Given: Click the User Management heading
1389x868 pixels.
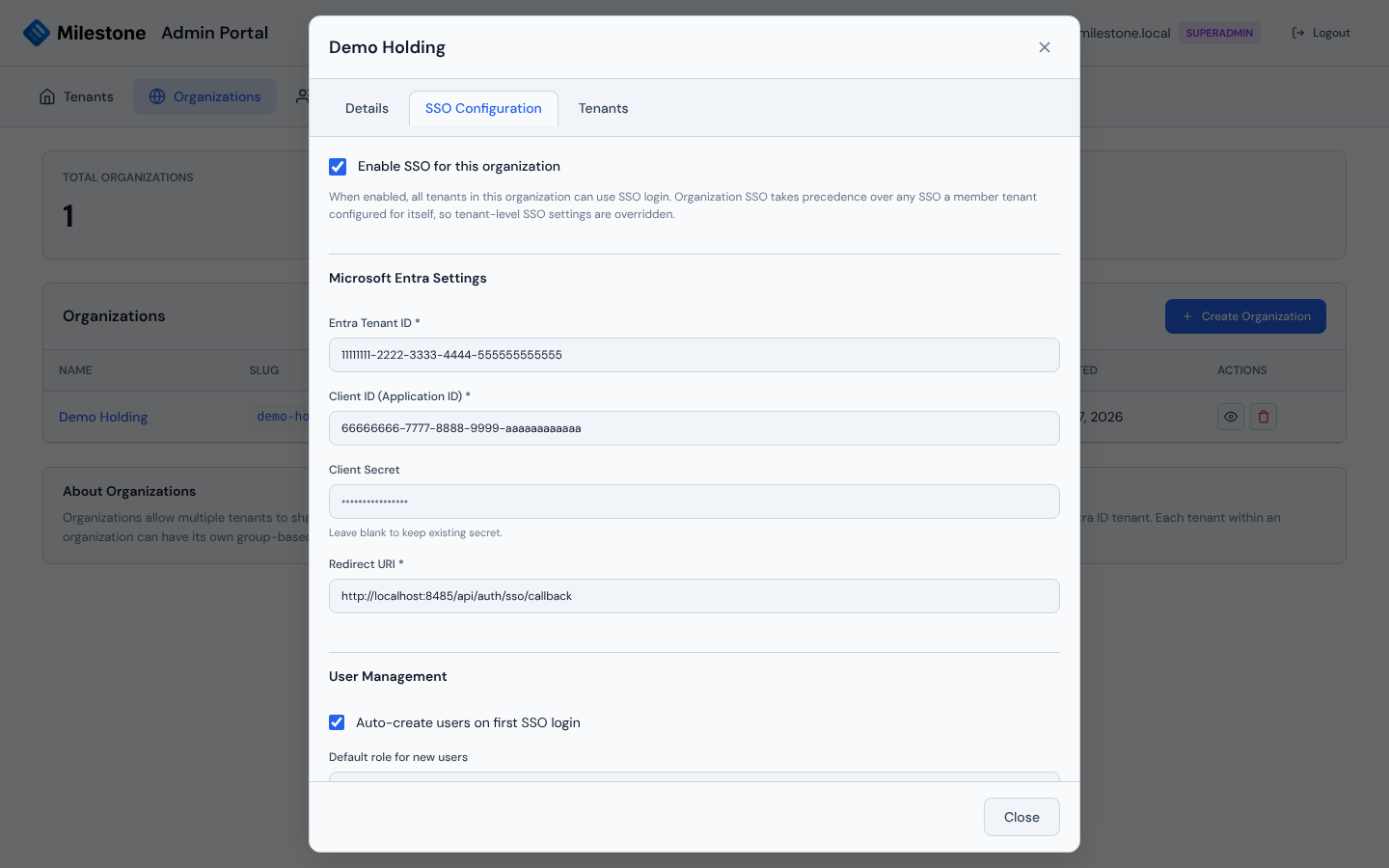Looking at the screenshot, I should [388, 676].
